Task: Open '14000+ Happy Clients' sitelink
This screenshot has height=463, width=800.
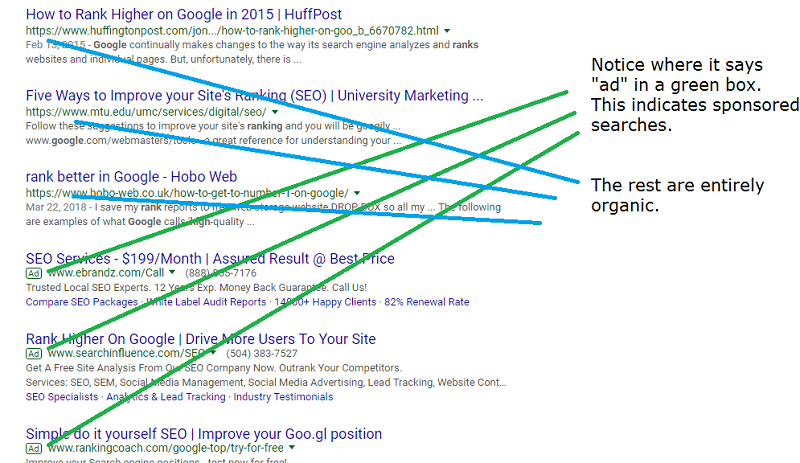Action: pyautogui.click(x=325, y=302)
